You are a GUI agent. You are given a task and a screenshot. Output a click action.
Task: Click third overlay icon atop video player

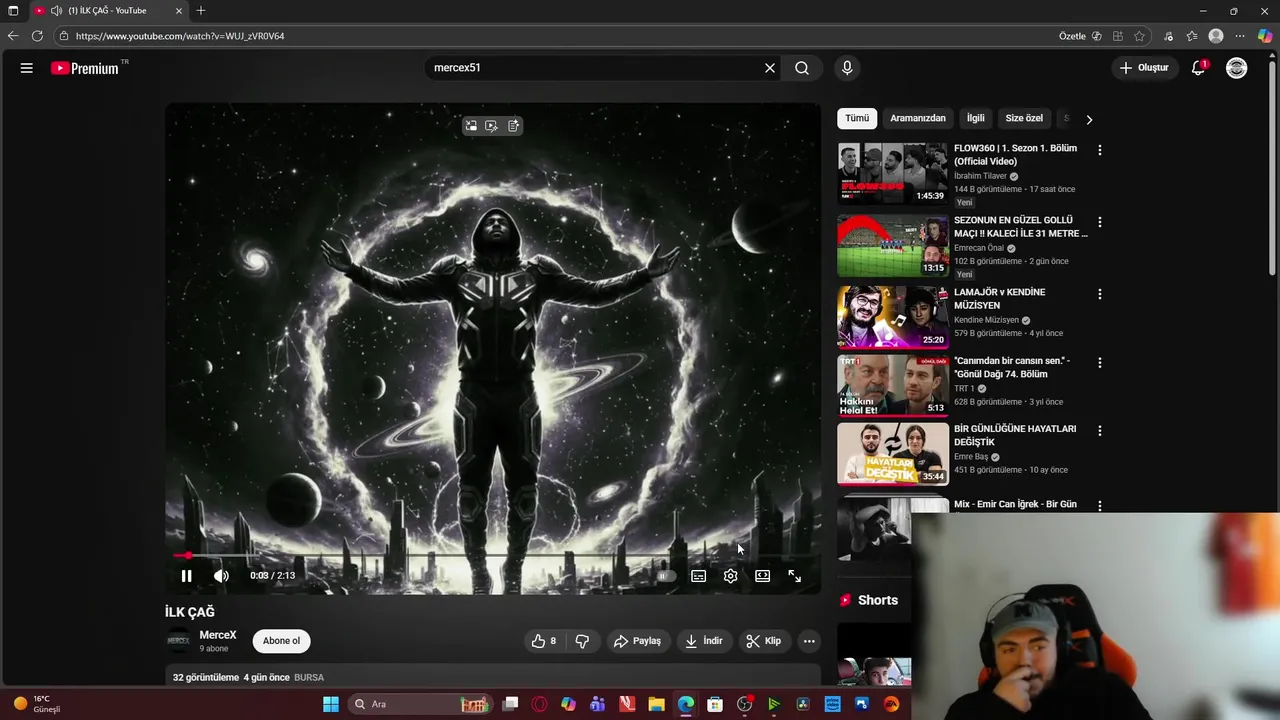click(x=513, y=126)
